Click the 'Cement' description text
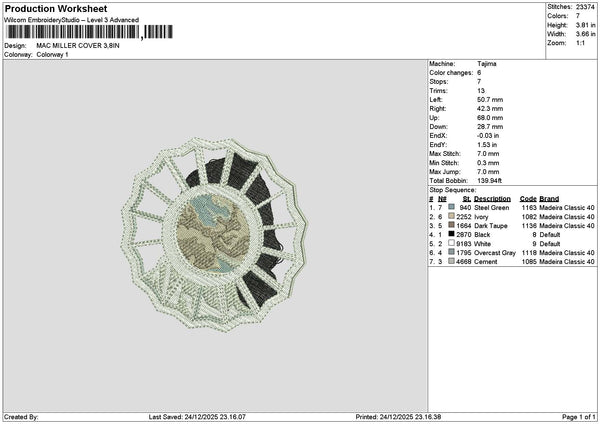Viewport: 600px width, 424px height. [486, 262]
